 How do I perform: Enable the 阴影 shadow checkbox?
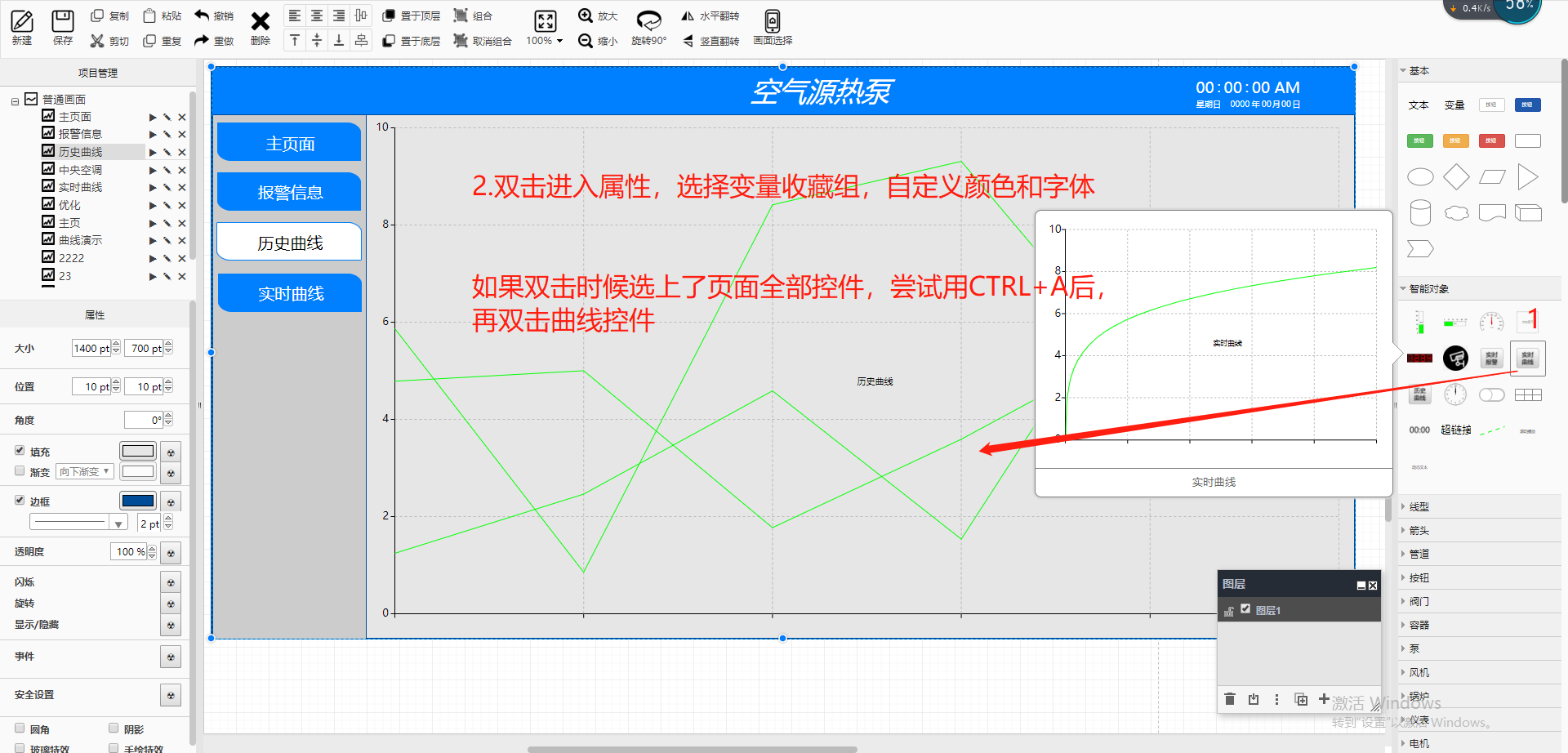[x=114, y=728]
